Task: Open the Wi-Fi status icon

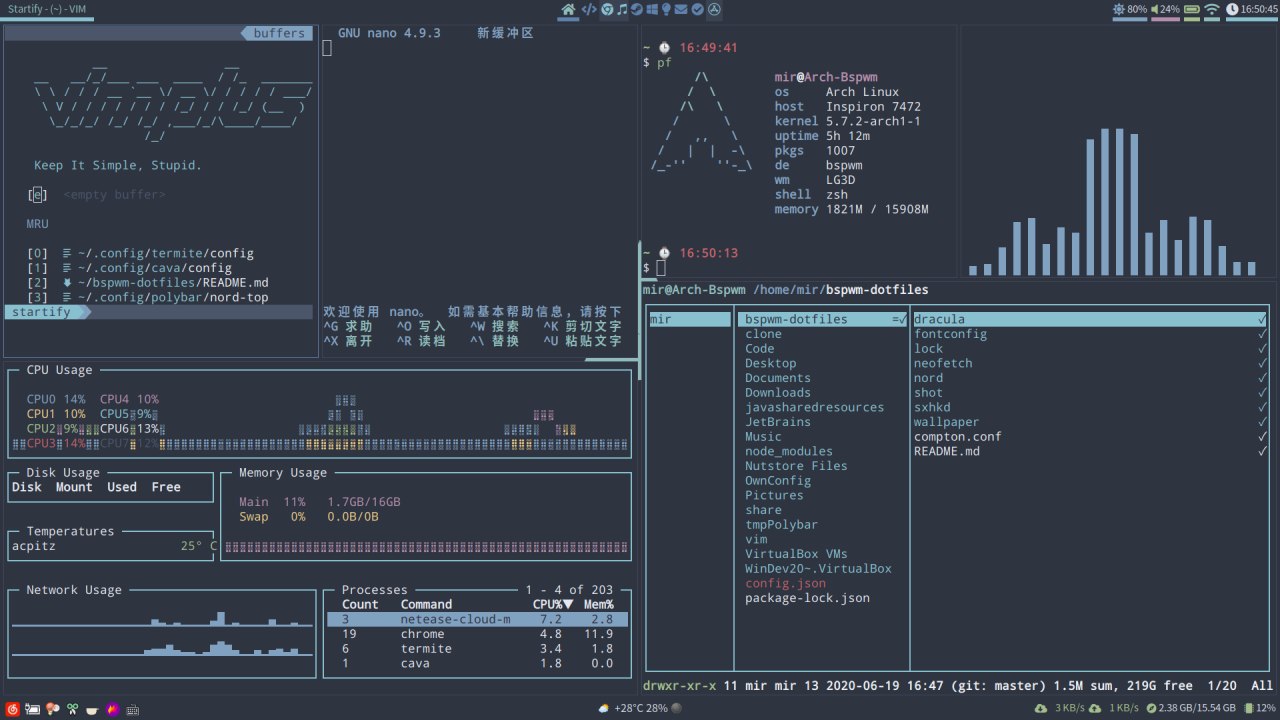Action: point(1212,9)
